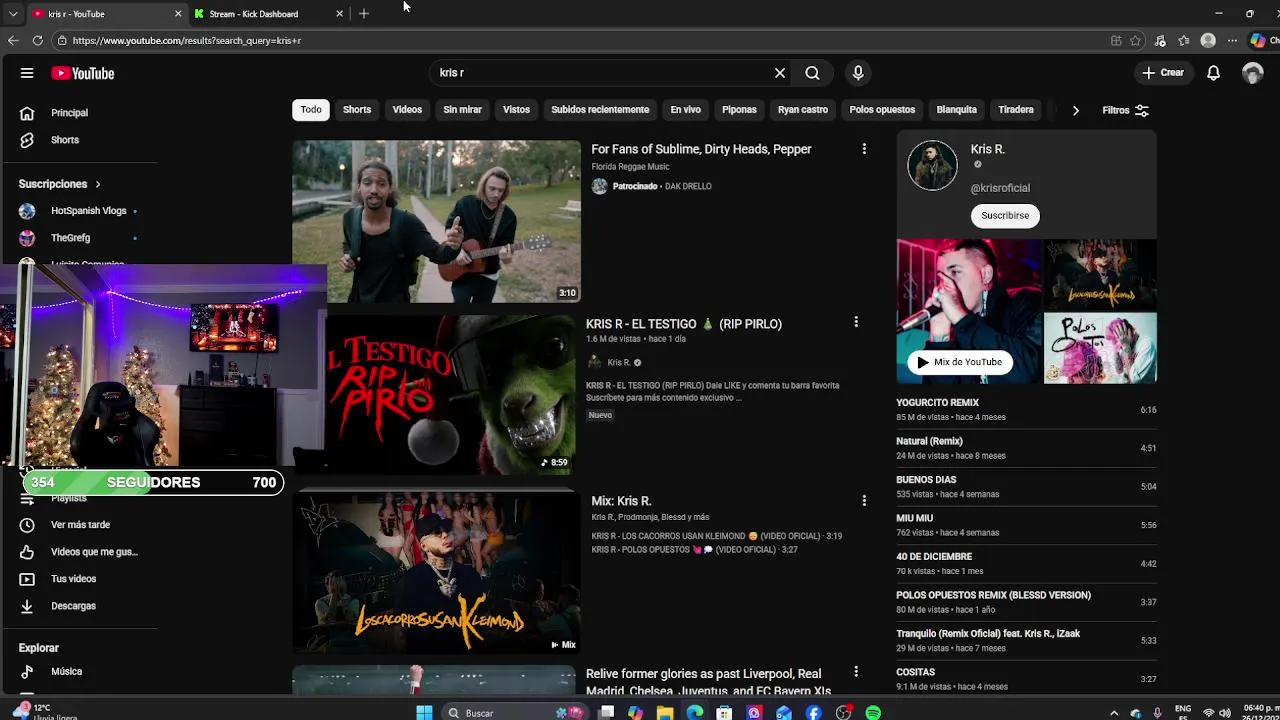
Task: Click Suscribirse to Kris R.
Action: pos(1005,215)
